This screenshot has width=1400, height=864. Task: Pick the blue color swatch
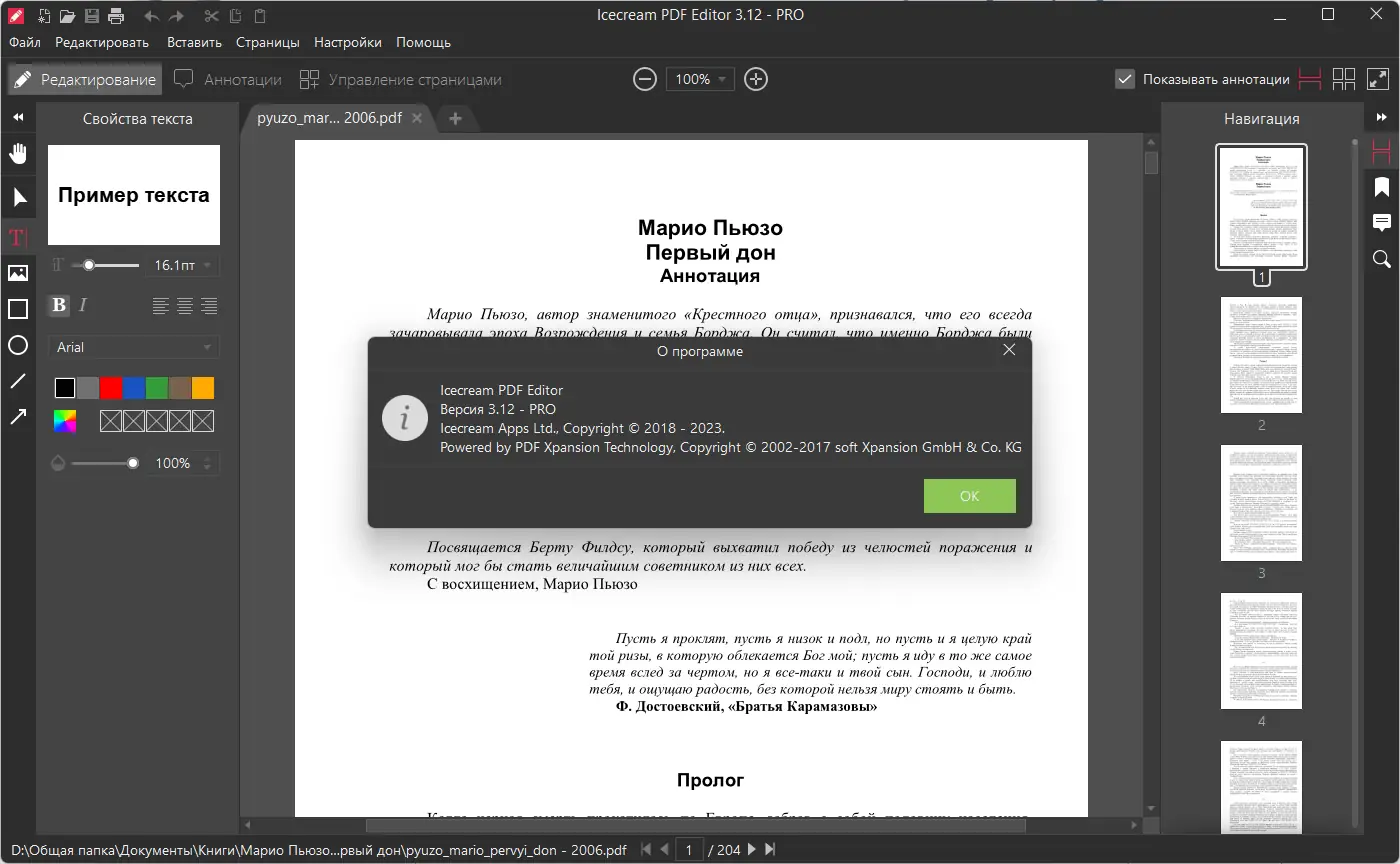(x=134, y=388)
